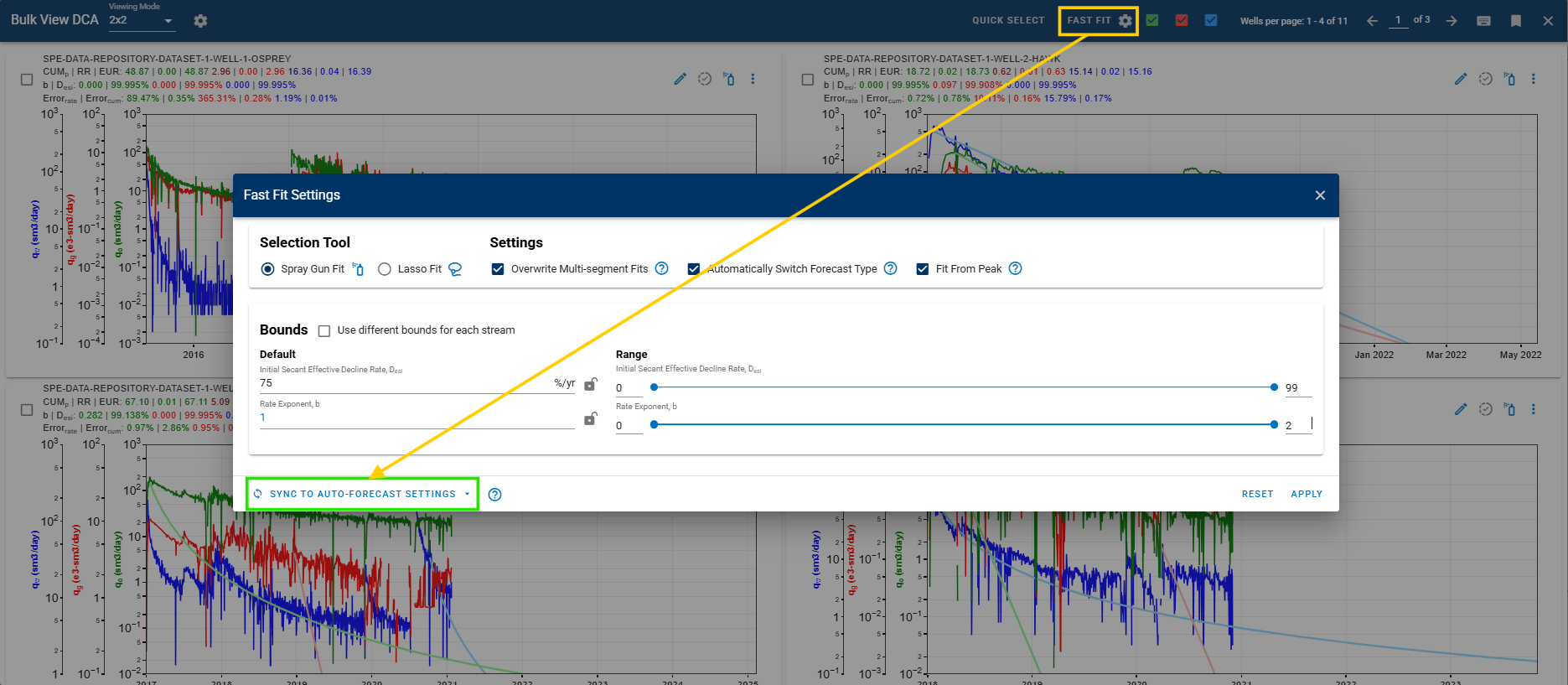The width and height of the screenshot is (1568, 685).
Task: Close the Bulk View DCA window
Action: (1548, 21)
